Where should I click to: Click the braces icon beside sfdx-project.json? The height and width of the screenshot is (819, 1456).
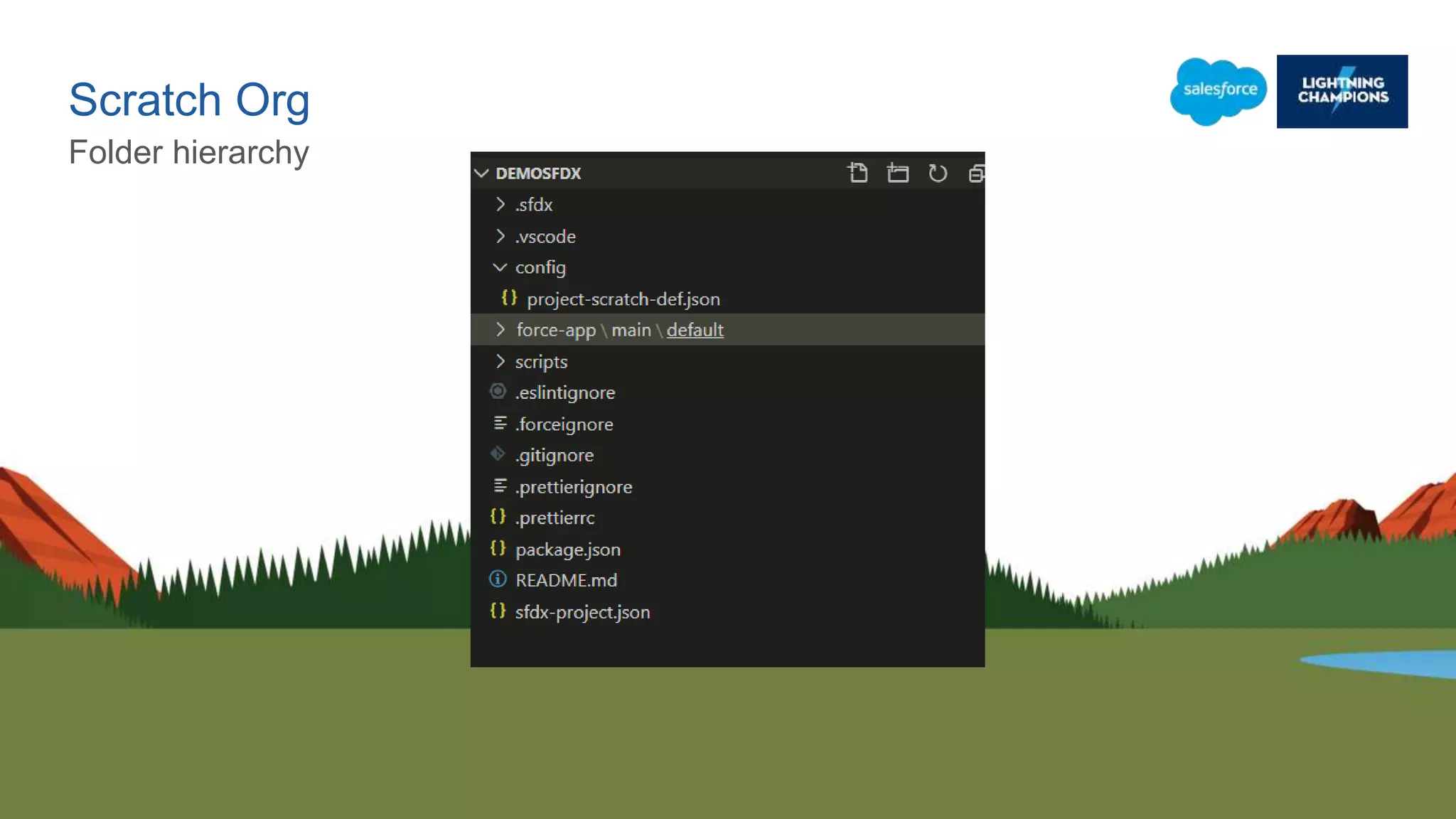click(x=498, y=611)
